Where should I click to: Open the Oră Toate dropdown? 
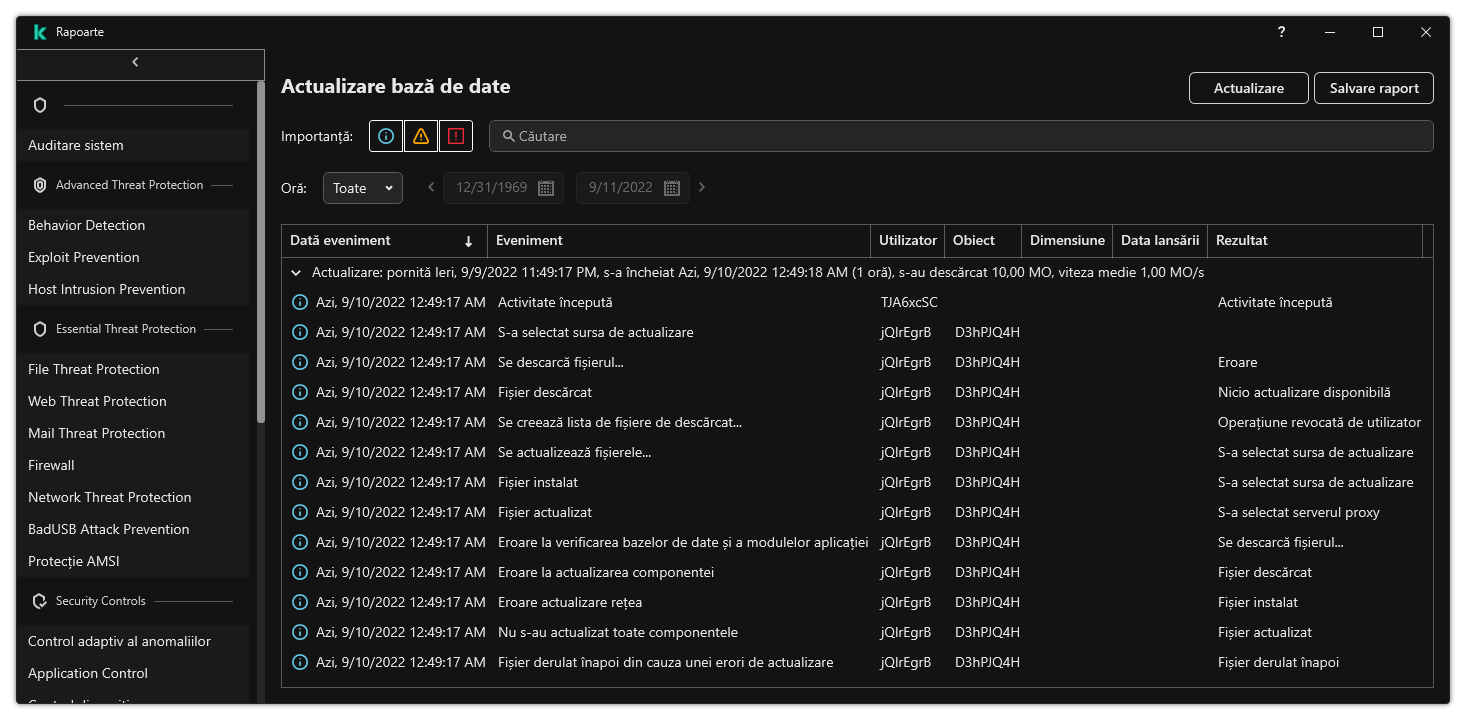[x=362, y=188]
